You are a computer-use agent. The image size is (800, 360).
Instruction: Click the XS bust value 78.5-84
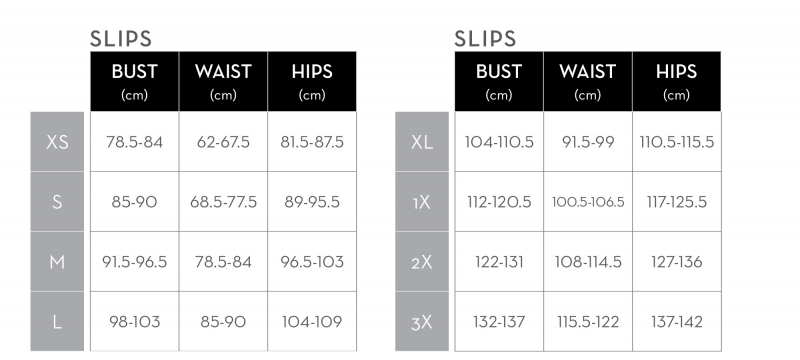(135, 142)
